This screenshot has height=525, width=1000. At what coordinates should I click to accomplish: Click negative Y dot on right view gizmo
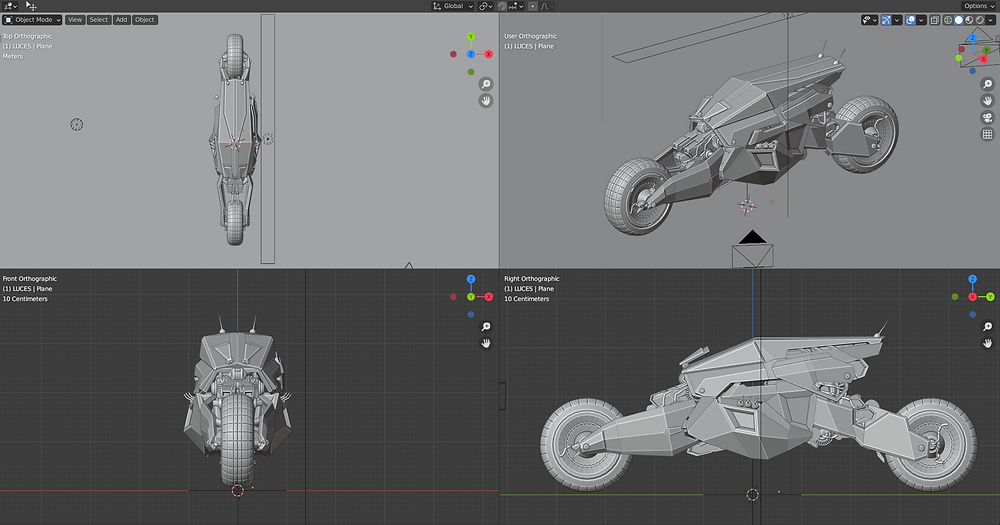955,297
